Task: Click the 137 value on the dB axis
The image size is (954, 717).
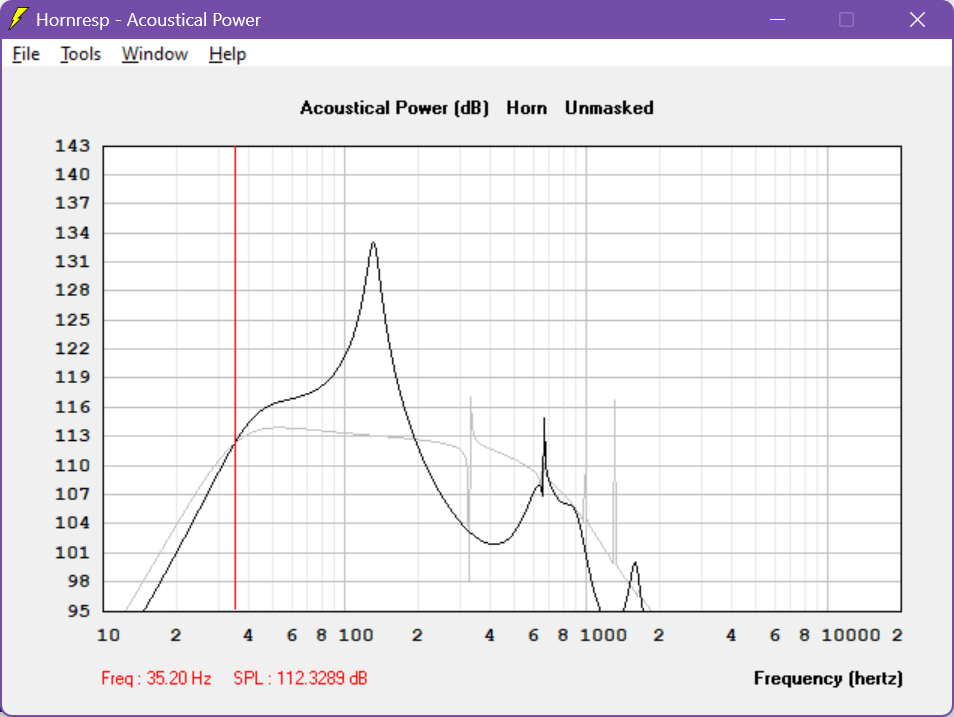Action: click(x=72, y=203)
